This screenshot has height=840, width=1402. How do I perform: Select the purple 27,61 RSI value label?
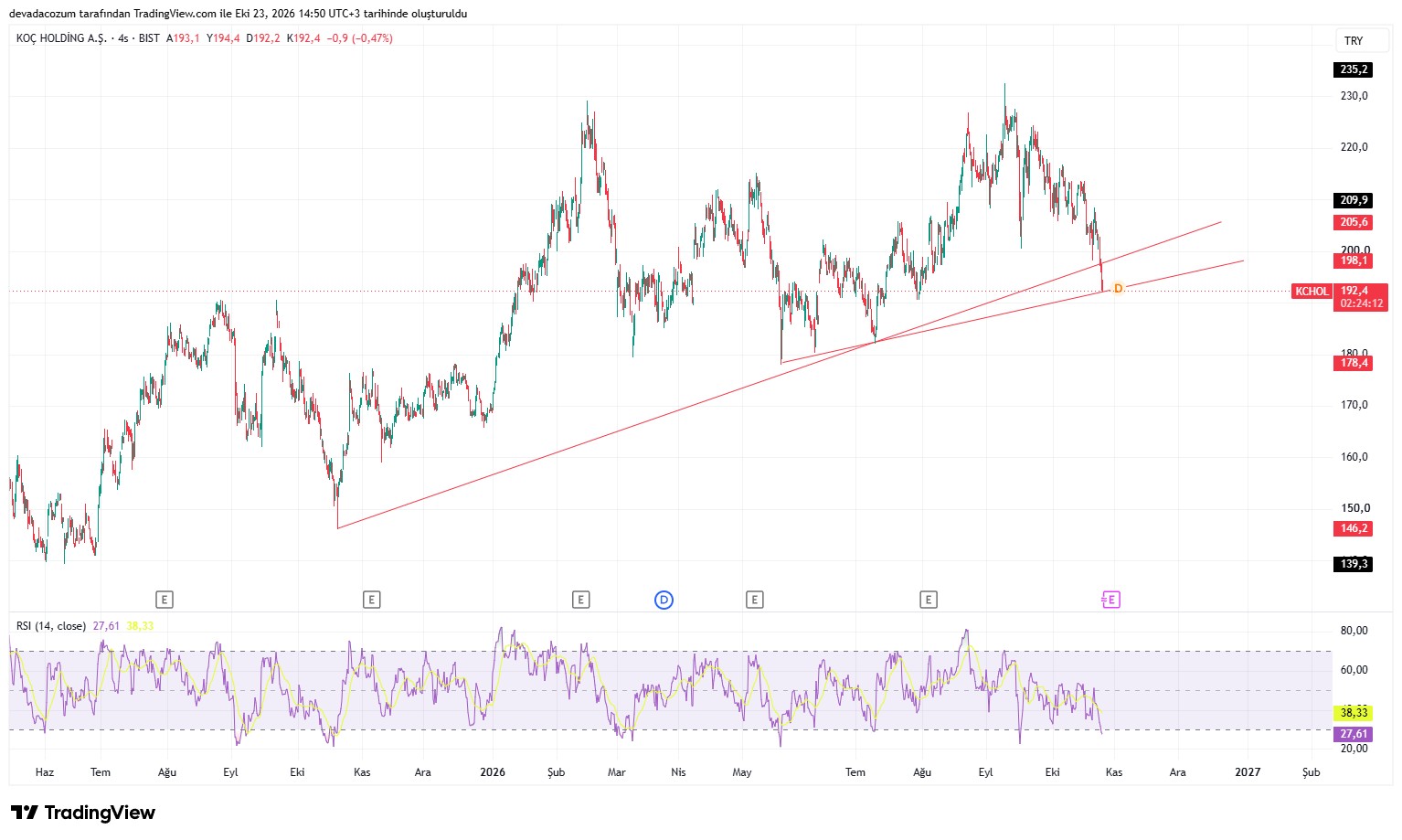tap(1353, 734)
